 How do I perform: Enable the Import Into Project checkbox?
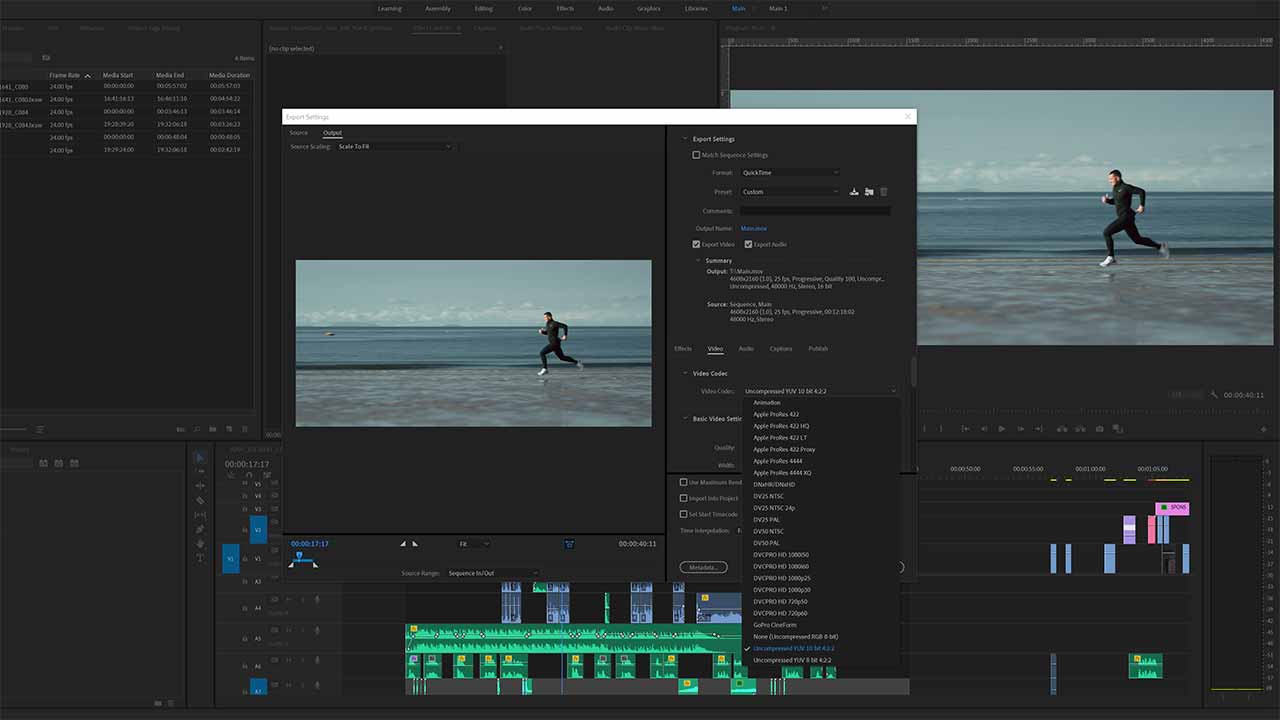(x=683, y=498)
